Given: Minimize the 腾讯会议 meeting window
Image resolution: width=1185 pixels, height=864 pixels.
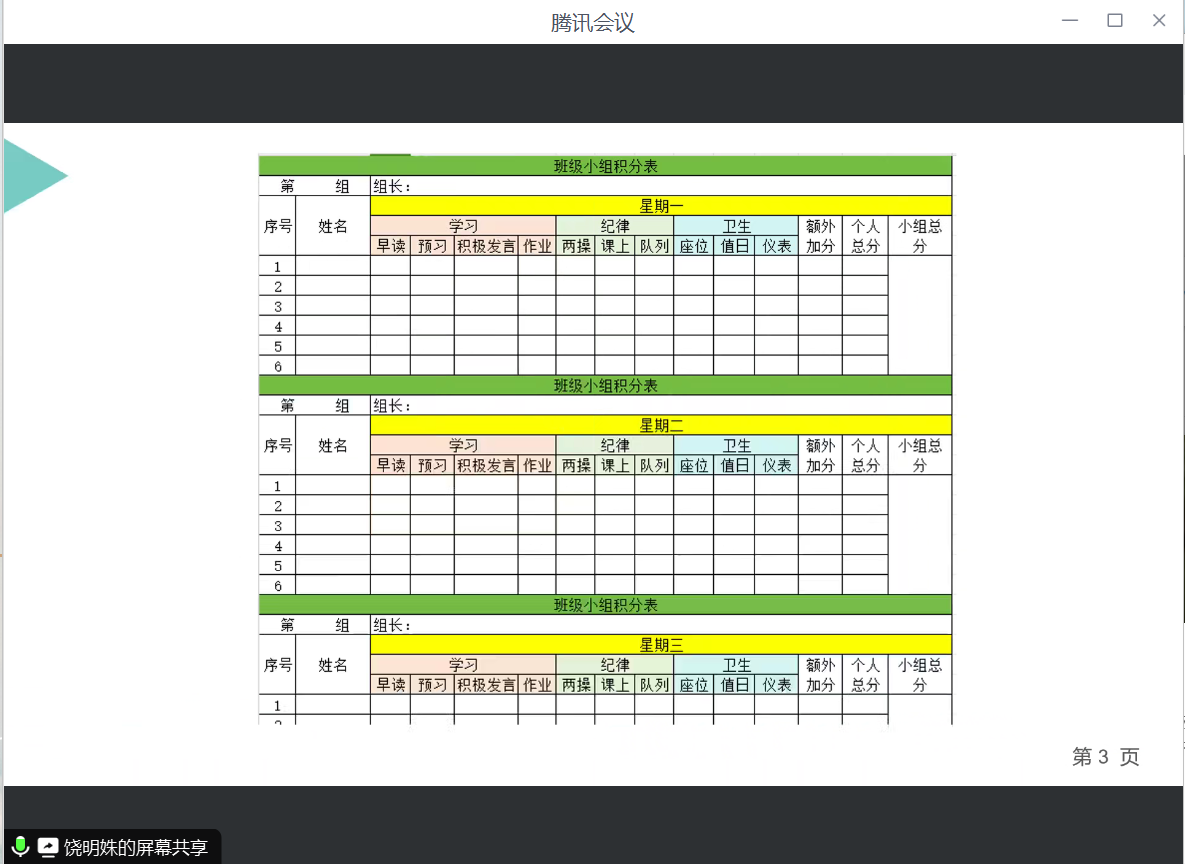Looking at the screenshot, I should (x=1069, y=20).
